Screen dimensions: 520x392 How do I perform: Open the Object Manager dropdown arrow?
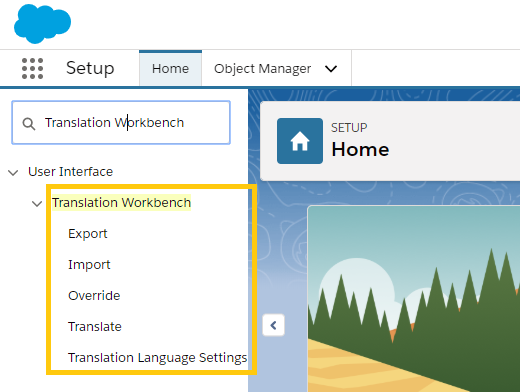(331, 69)
